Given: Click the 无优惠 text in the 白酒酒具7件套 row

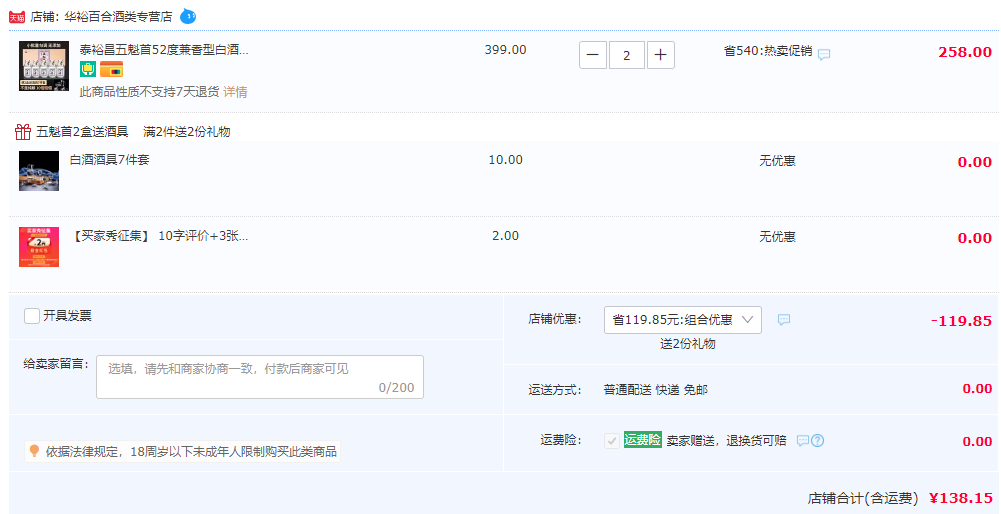Looking at the screenshot, I should click(x=777, y=161).
